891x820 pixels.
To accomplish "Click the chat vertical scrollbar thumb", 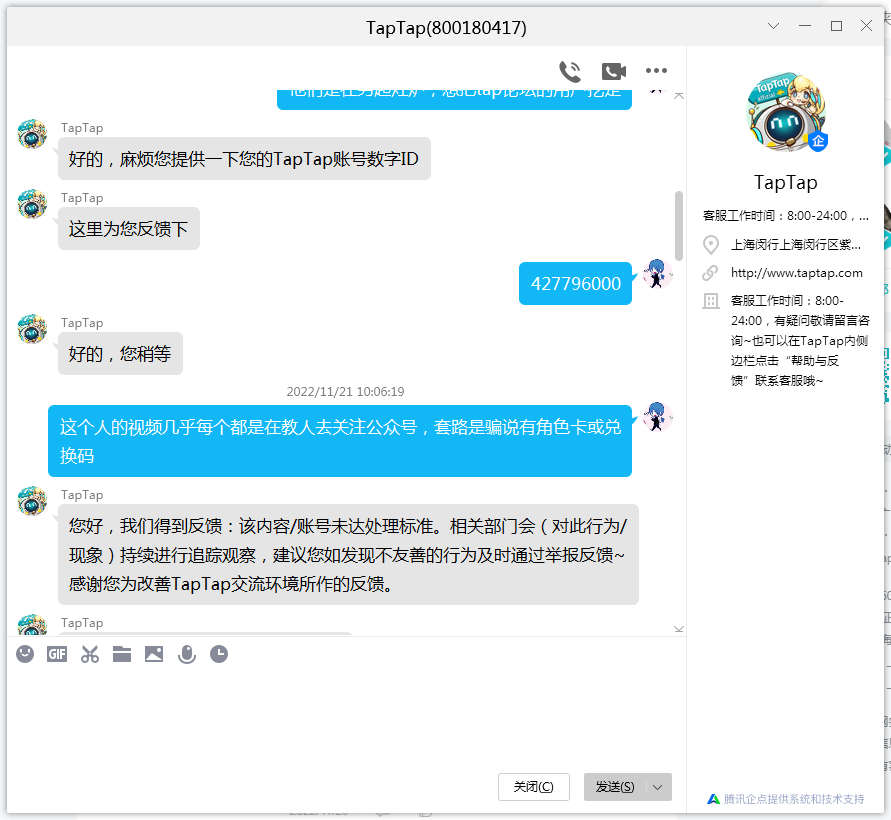I will [x=678, y=226].
